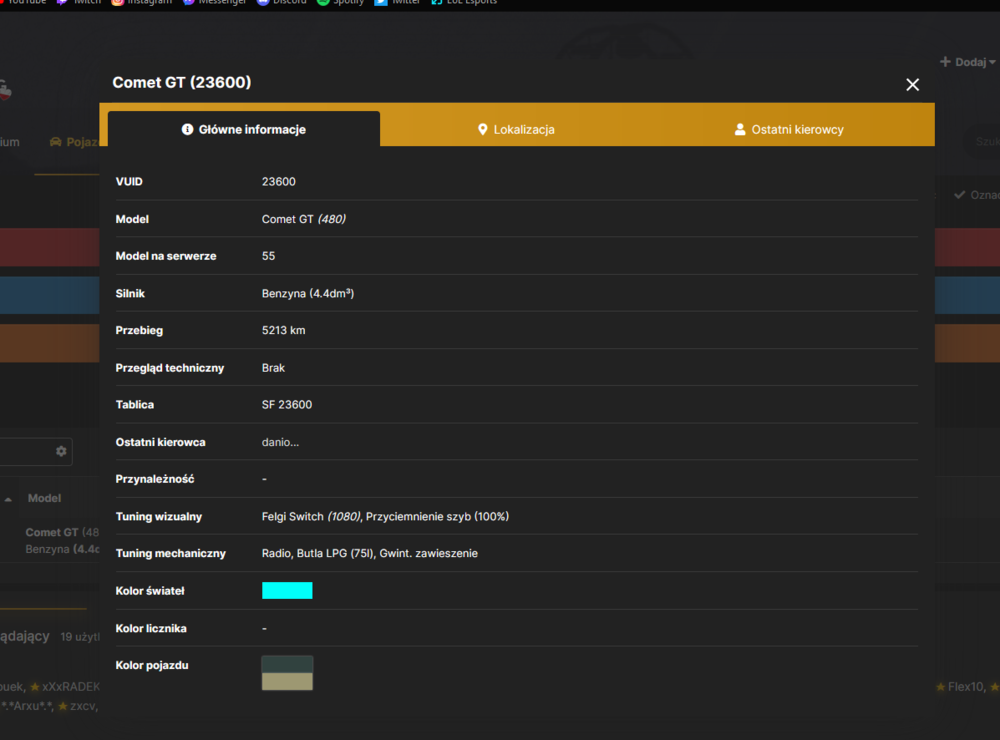Click the car icon next to Pojazdy
This screenshot has height=740, width=1000.
[55, 142]
